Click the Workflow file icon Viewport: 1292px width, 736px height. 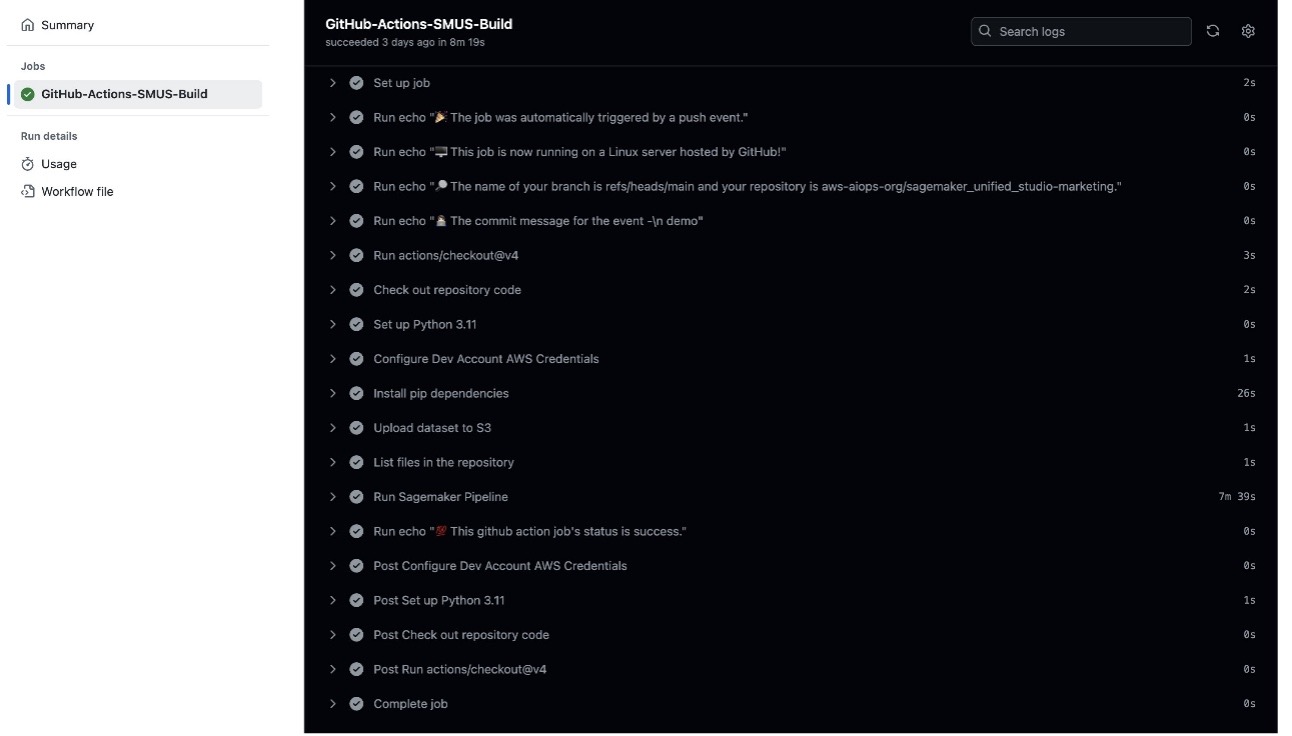coord(28,191)
